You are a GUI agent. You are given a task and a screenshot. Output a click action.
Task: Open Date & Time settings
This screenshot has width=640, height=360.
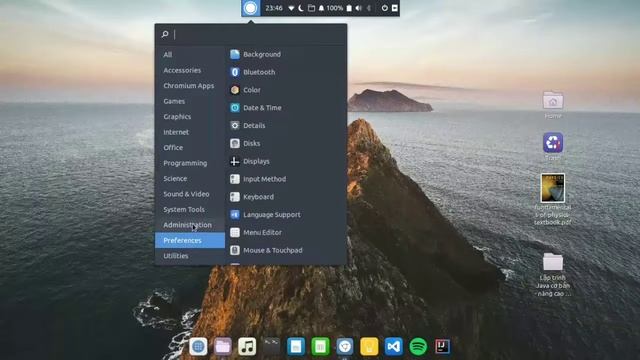[x=285, y=108]
